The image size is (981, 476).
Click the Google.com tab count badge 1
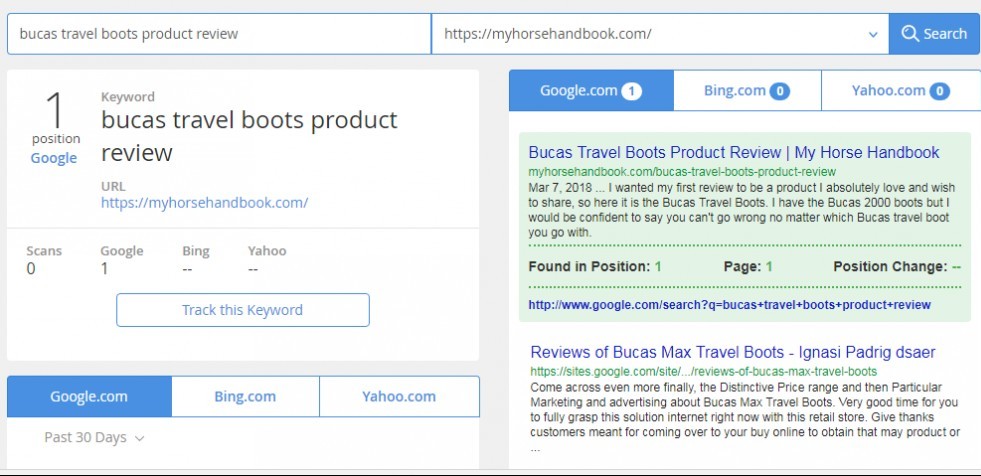tap(631, 91)
